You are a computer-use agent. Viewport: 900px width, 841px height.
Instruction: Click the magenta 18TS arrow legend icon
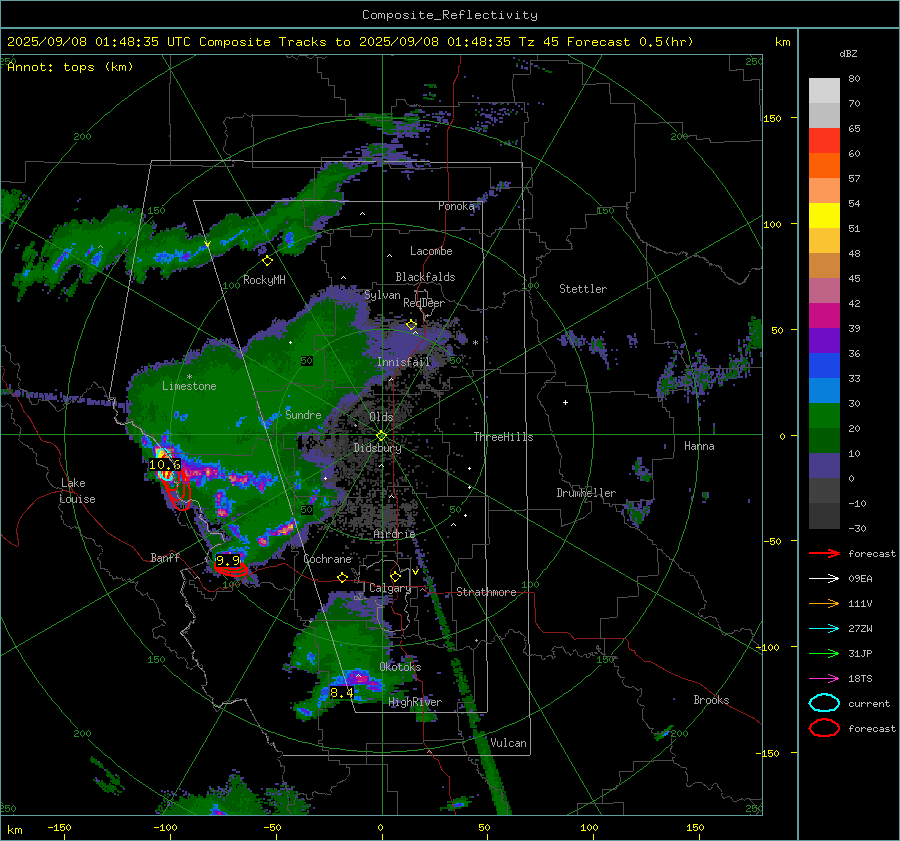click(x=824, y=679)
